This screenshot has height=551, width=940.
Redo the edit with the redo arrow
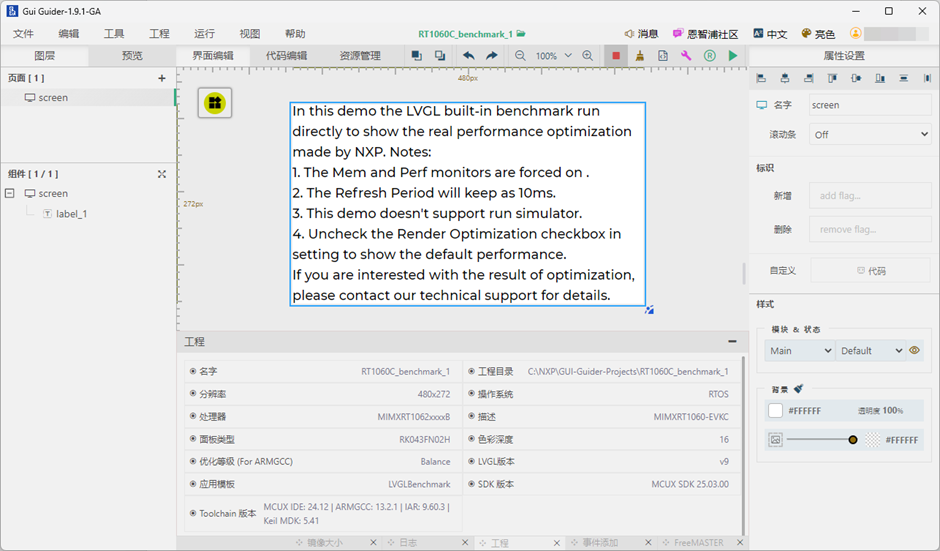[492, 56]
